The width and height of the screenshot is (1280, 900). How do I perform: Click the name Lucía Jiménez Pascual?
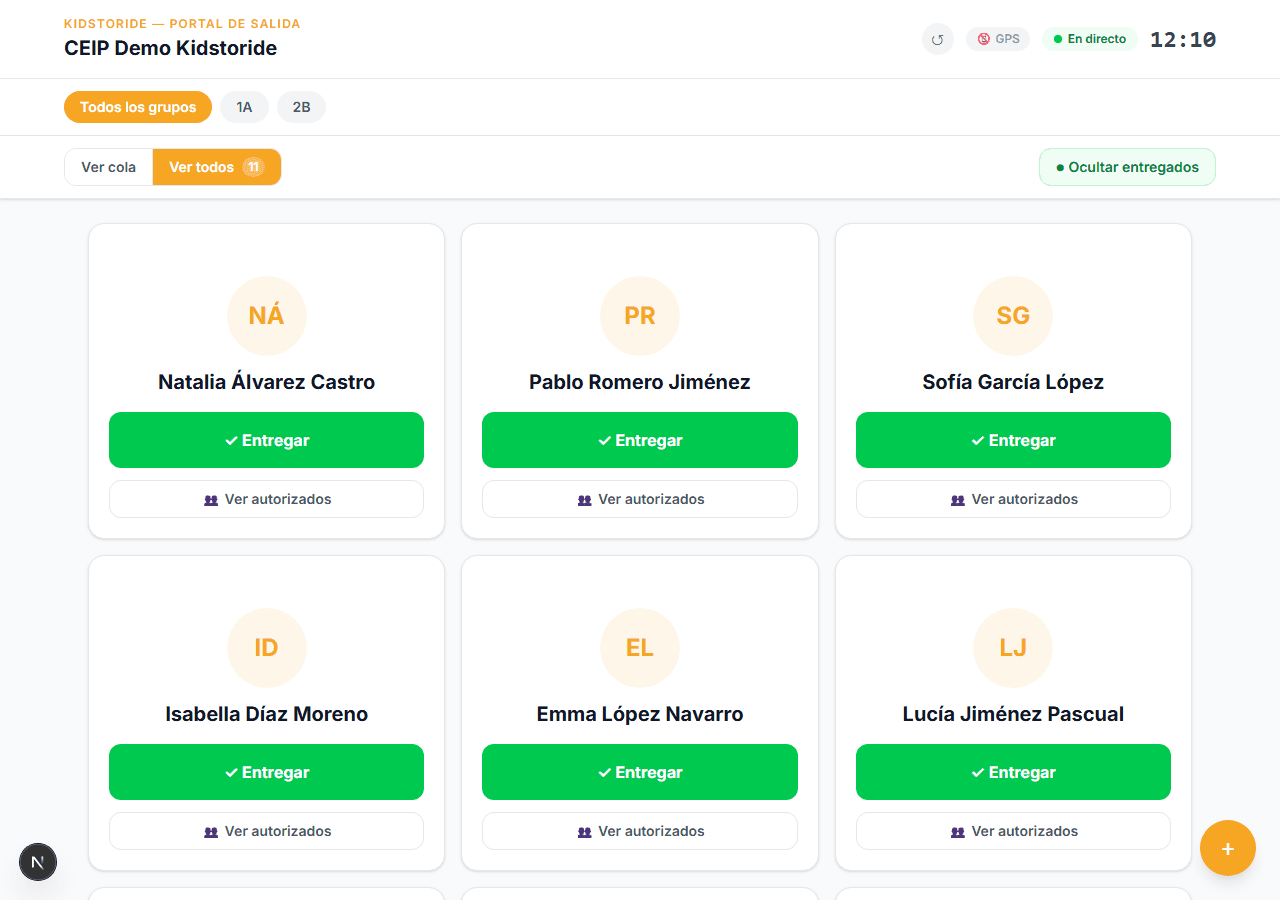point(1013,714)
